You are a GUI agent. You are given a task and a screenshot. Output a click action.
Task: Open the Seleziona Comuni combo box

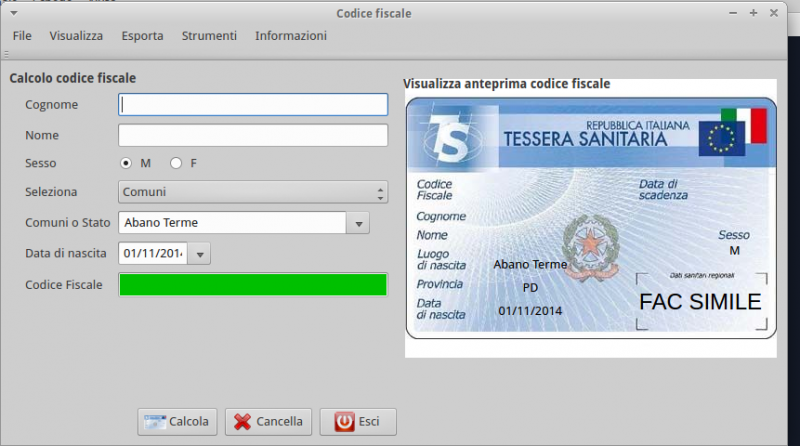(x=253, y=192)
